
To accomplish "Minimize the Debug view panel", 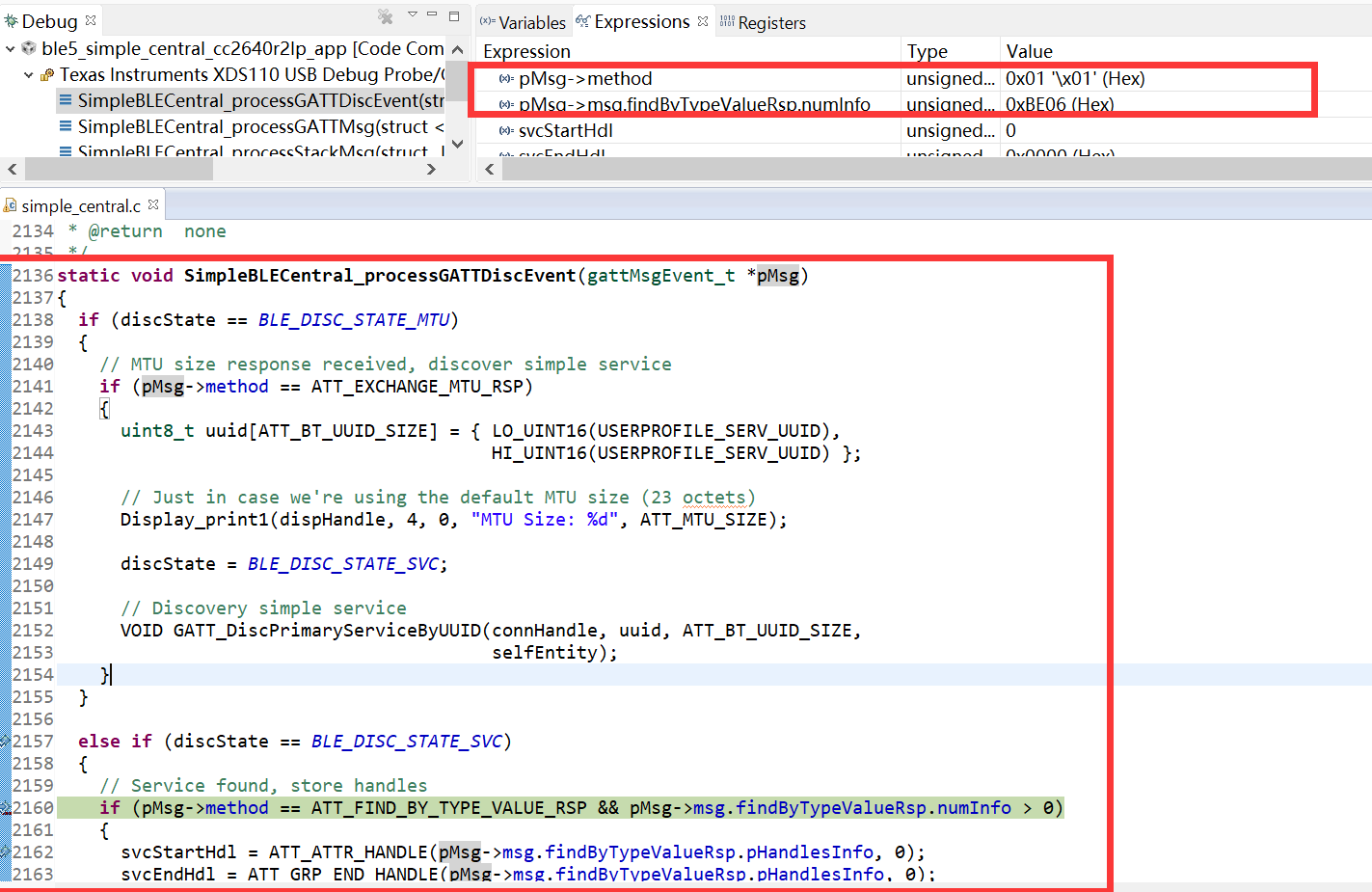I will (432, 14).
